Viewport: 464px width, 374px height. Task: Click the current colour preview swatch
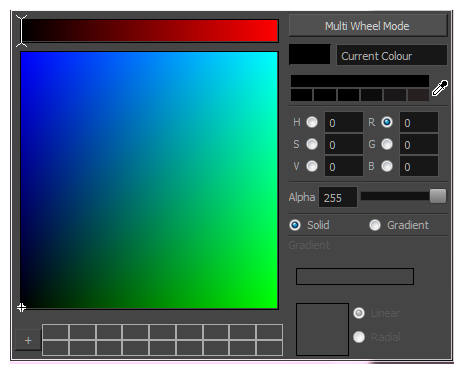(310, 54)
